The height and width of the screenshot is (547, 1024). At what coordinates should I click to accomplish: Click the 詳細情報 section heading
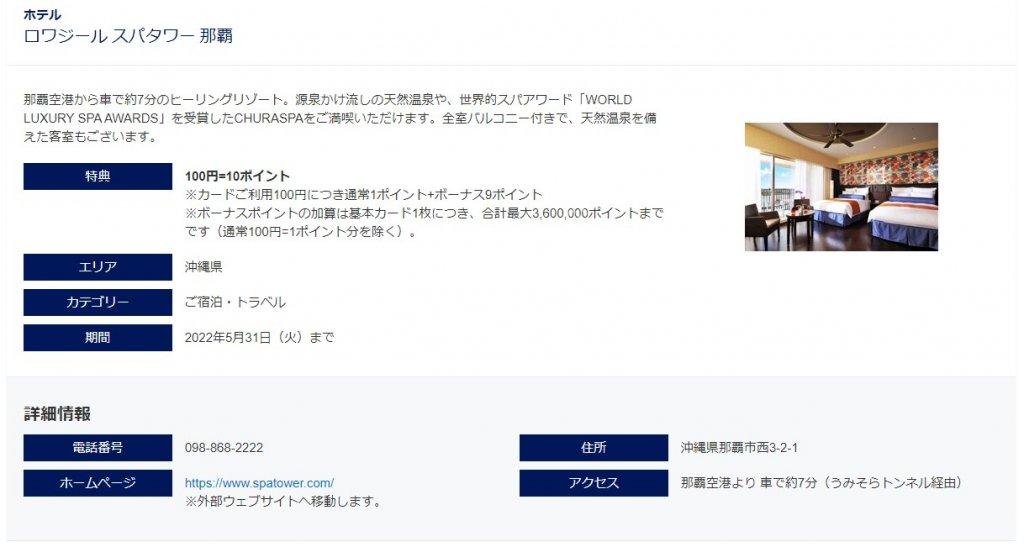[57, 414]
